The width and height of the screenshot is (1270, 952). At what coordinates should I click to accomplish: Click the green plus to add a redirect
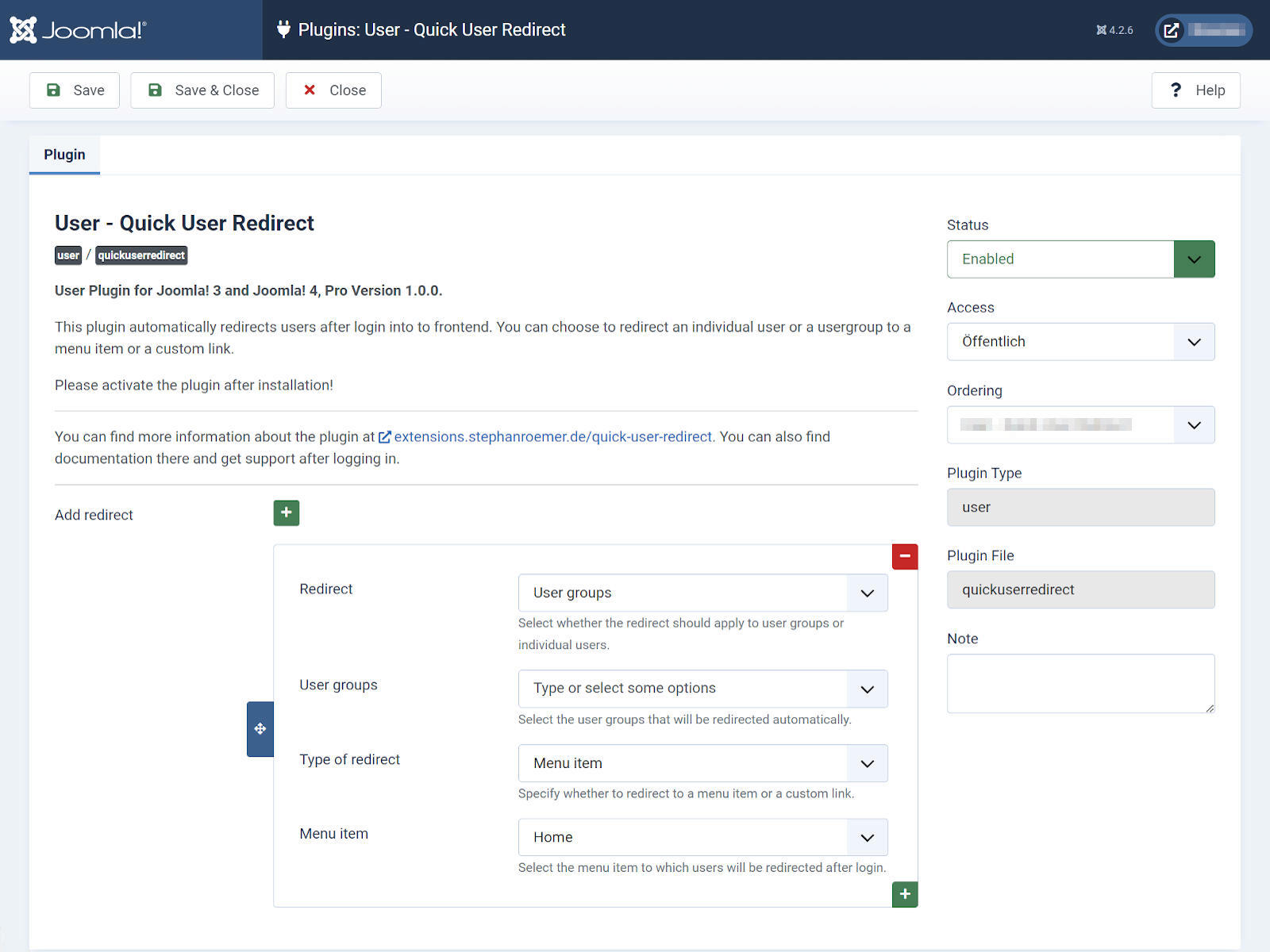[x=286, y=512]
